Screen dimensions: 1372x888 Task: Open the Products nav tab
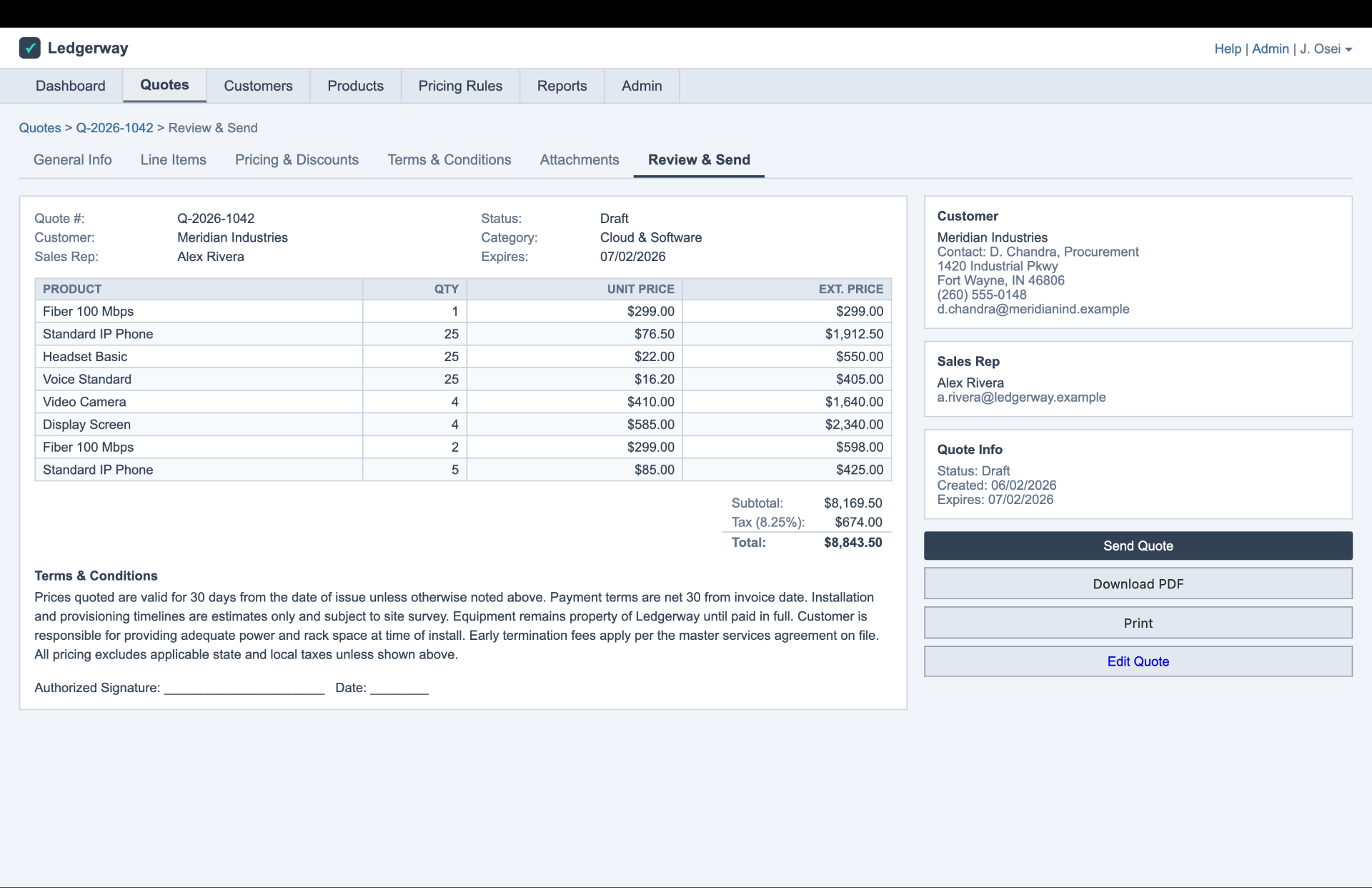pos(355,86)
